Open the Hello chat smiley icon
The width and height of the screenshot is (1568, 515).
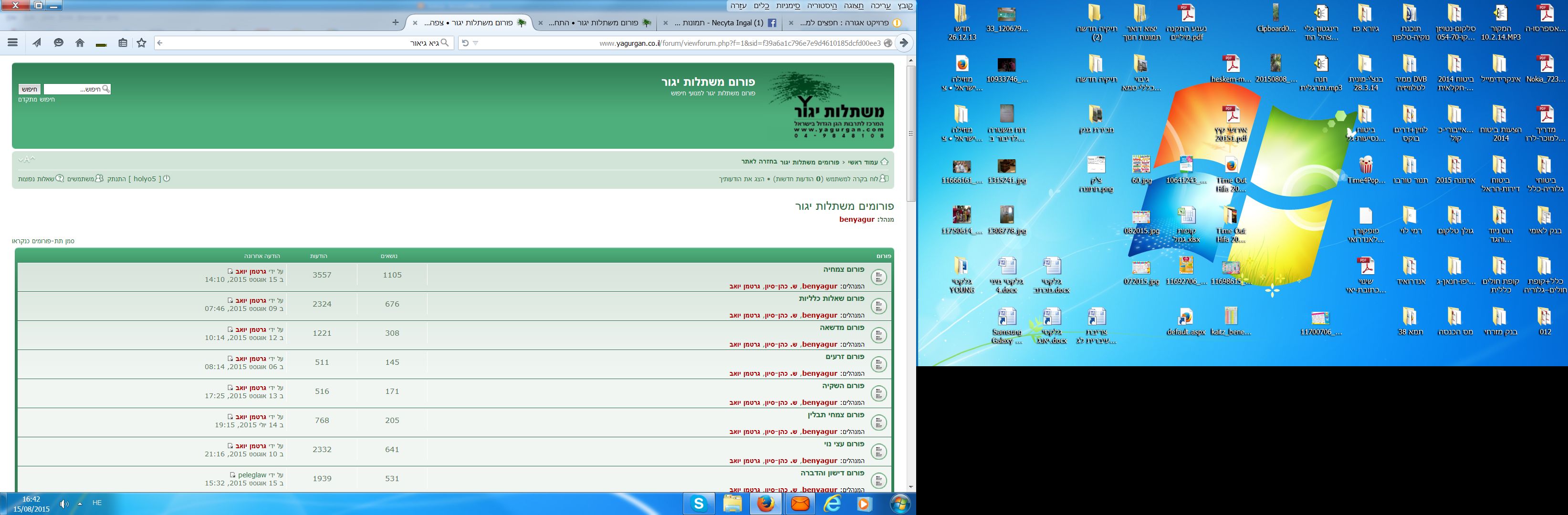[58, 42]
